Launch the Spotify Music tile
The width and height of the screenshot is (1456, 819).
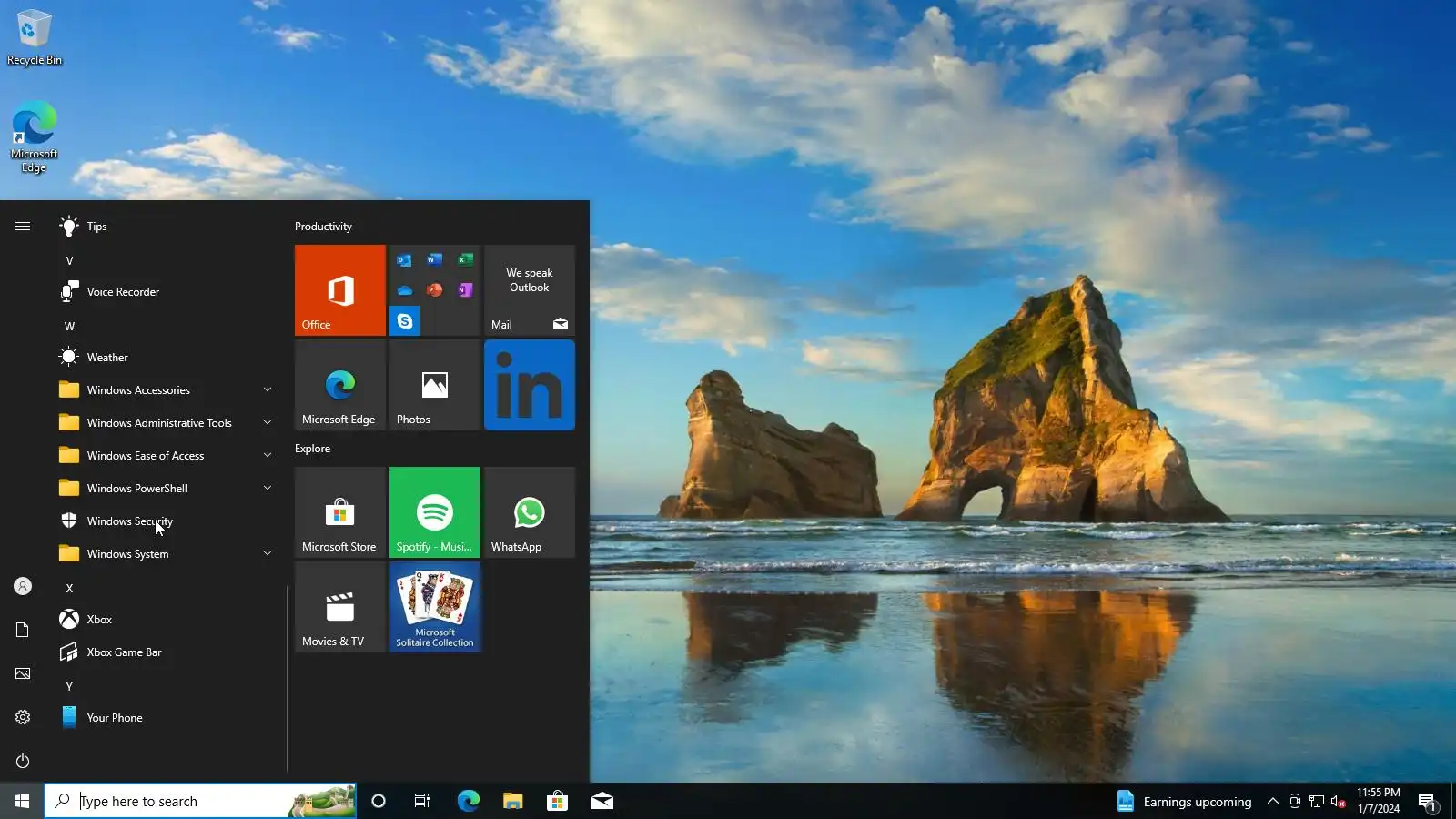435,512
